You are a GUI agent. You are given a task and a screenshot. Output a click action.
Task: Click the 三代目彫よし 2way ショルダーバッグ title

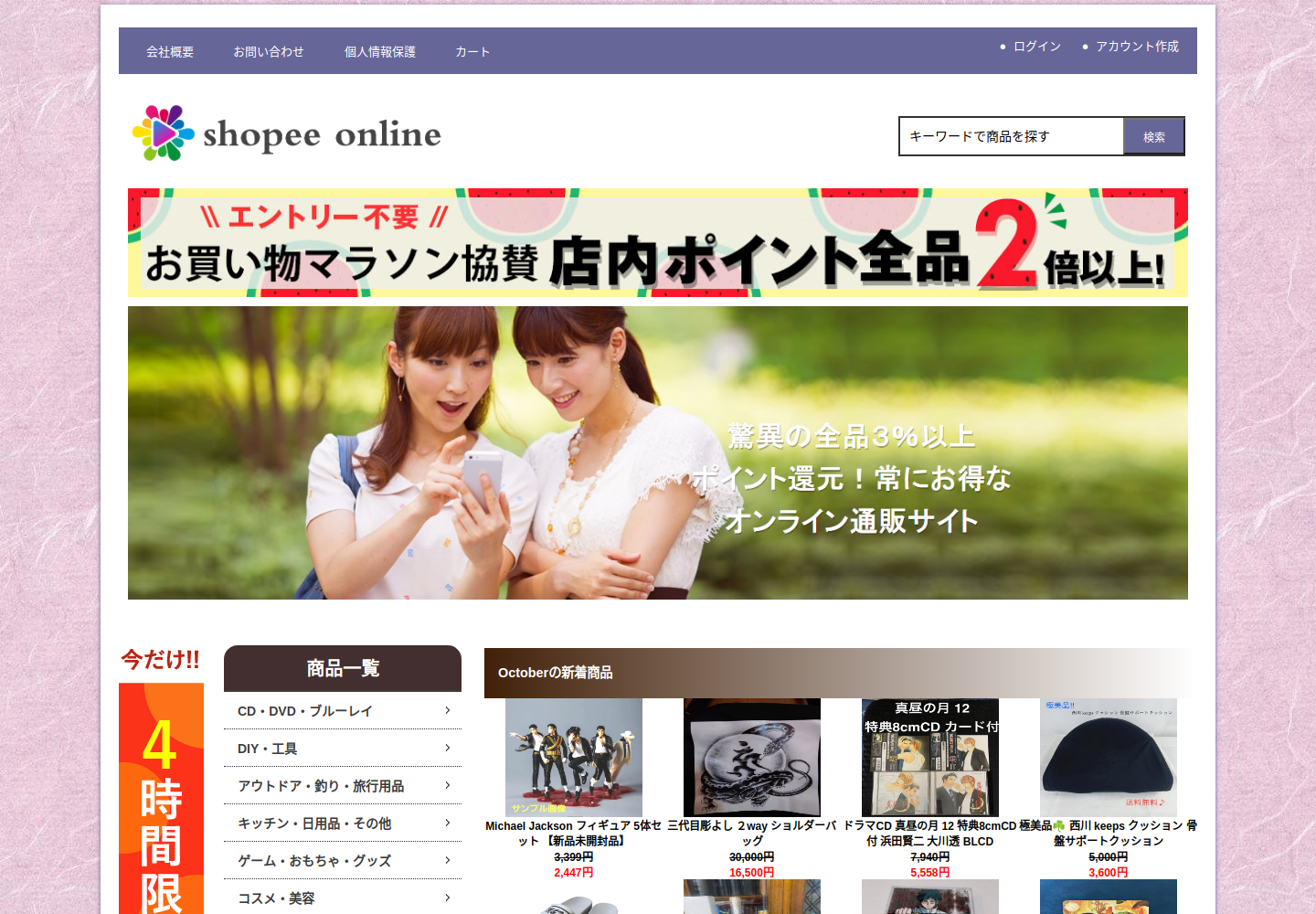tap(752, 834)
